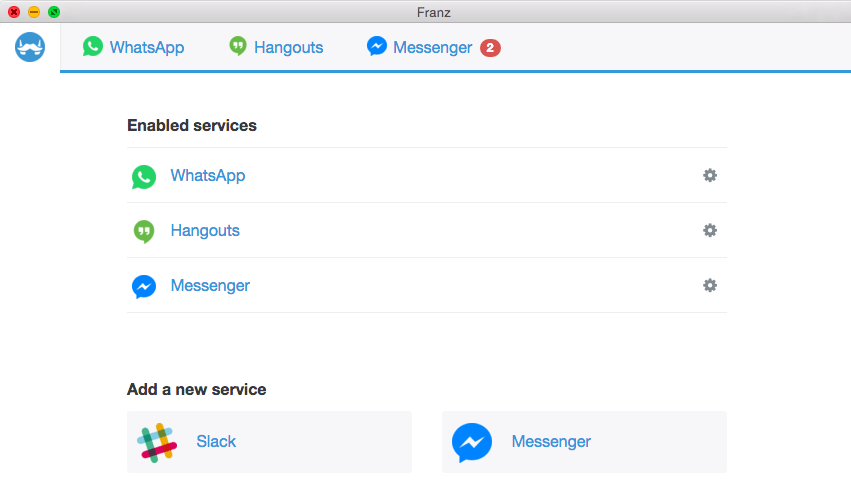Image resolution: width=851 pixels, height=491 pixels.
Task: Open WhatsApp settings gear
Action: [x=710, y=176]
